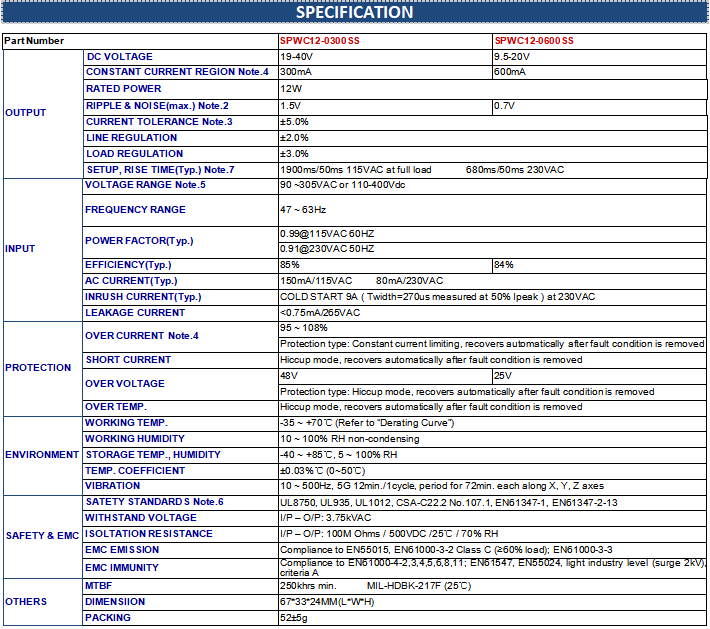Click the SPECIFICATION title banner

(354, 13)
